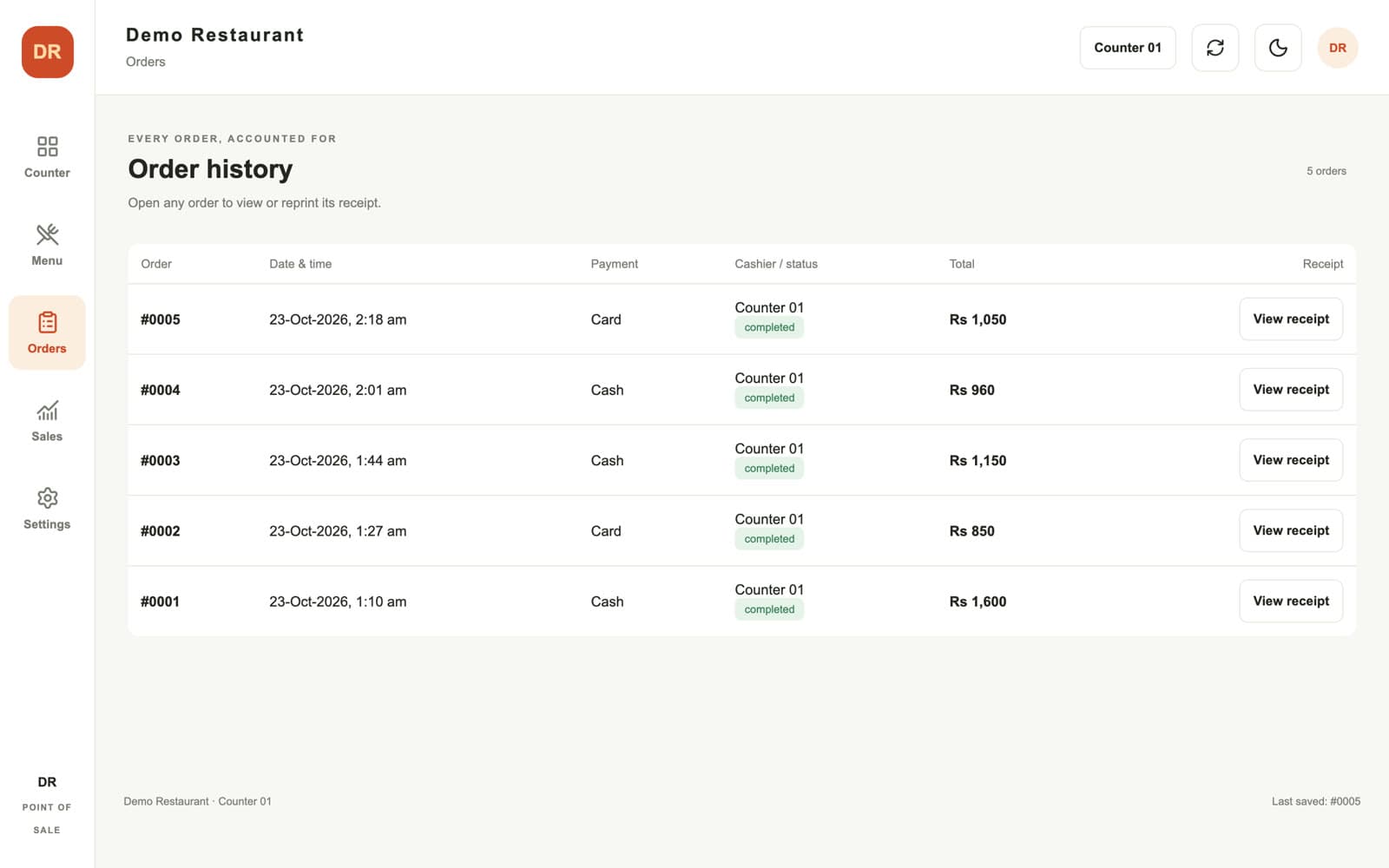Click the Counter 01 header button
The image size is (1389, 868).
pyautogui.click(x=1128, y=48)
